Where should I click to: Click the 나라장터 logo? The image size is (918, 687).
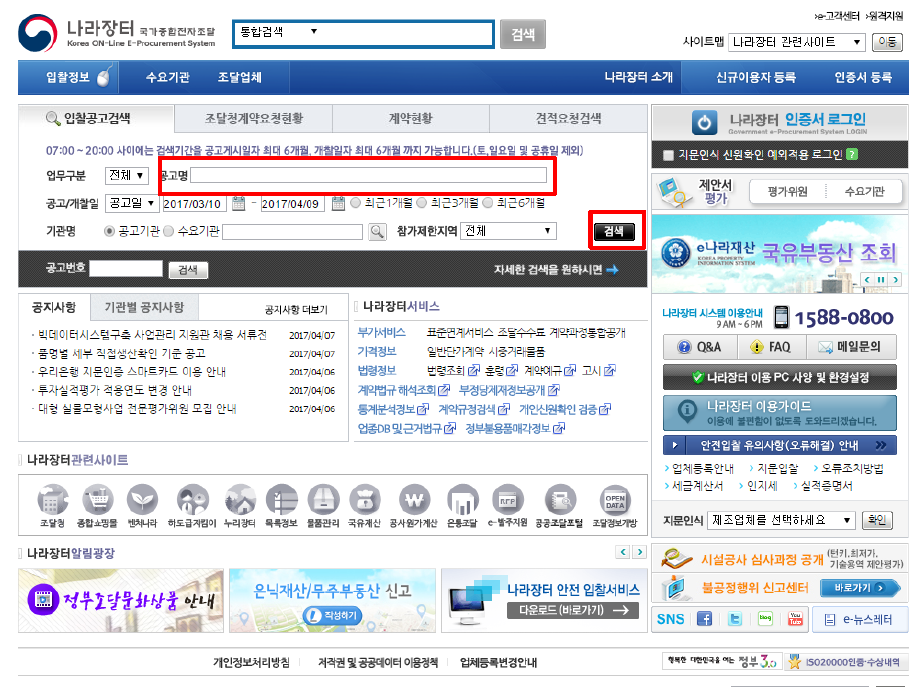[x=117, y=33]
